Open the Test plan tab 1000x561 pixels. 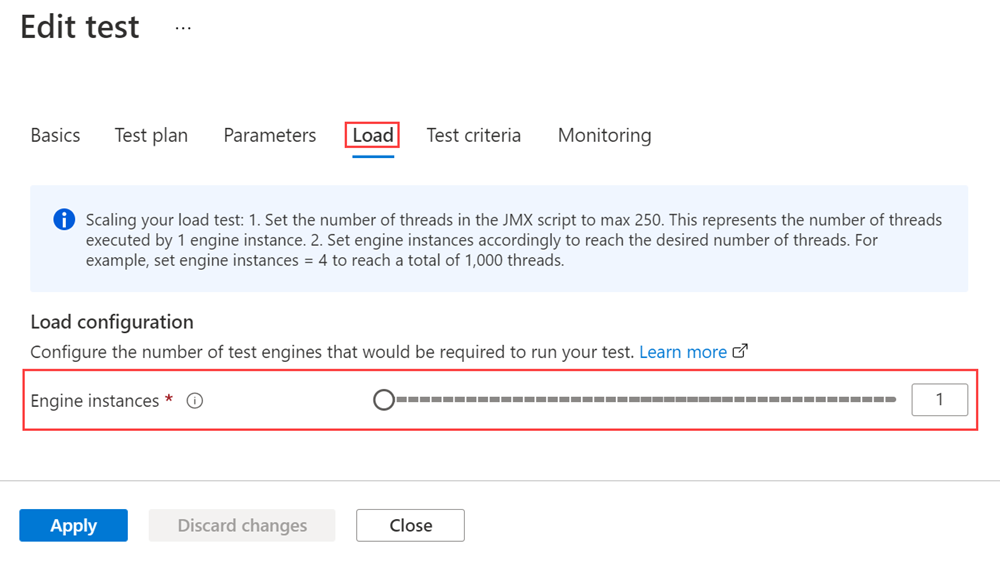(151, 135)
